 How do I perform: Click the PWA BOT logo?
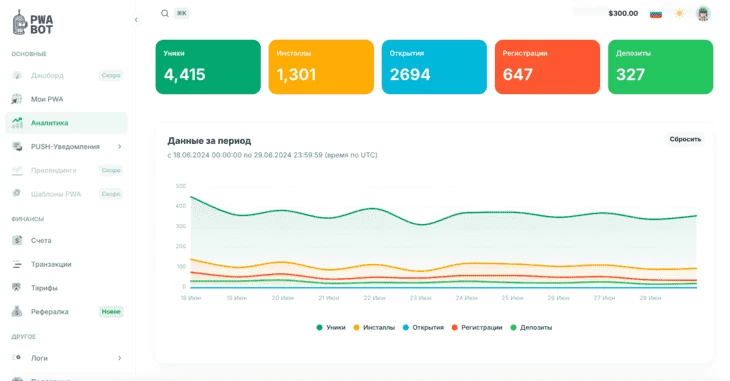coord(33,23)
